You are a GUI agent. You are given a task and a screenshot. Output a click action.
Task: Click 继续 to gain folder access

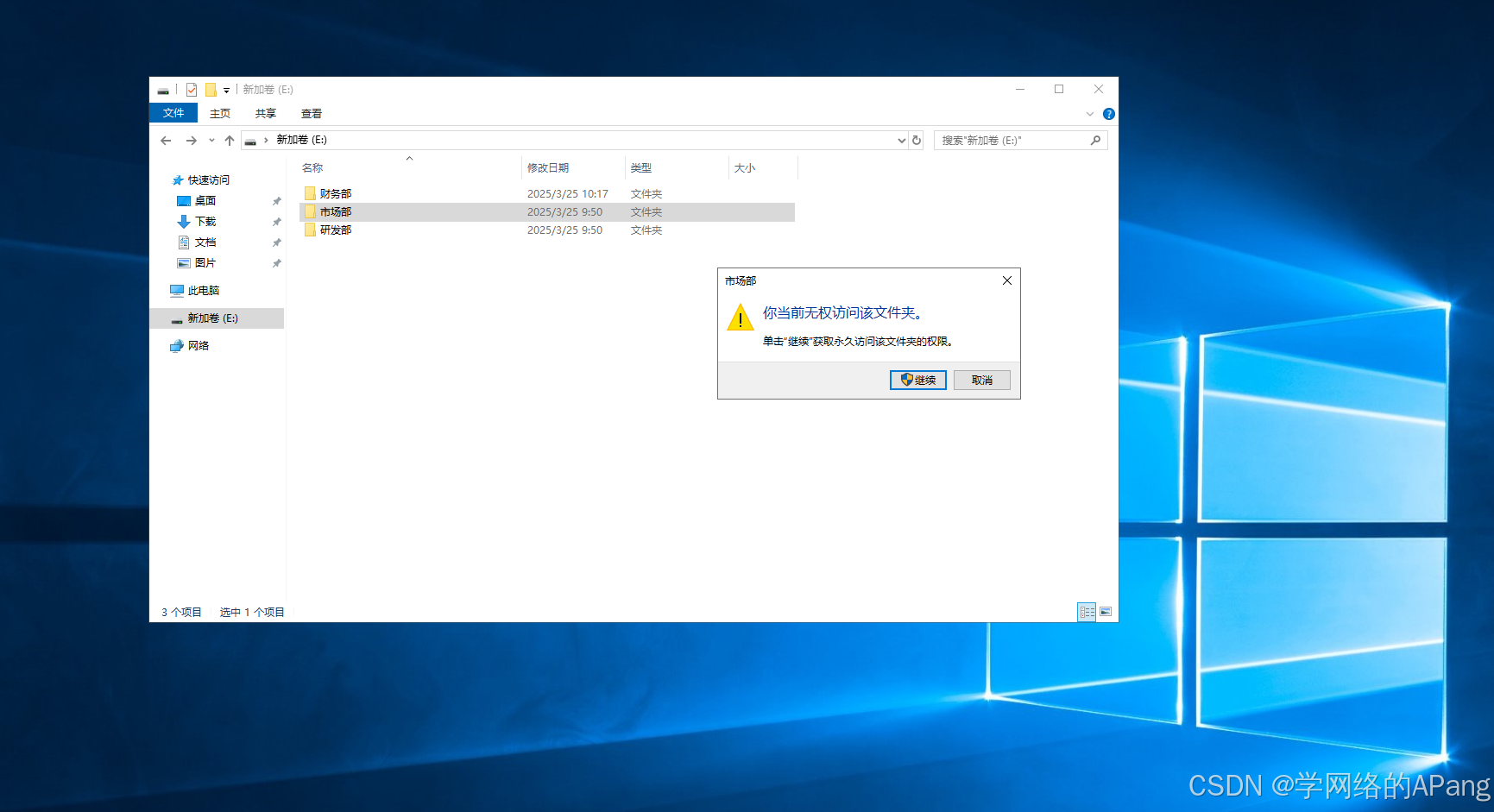pyautogui.click(x=918, y=380)
